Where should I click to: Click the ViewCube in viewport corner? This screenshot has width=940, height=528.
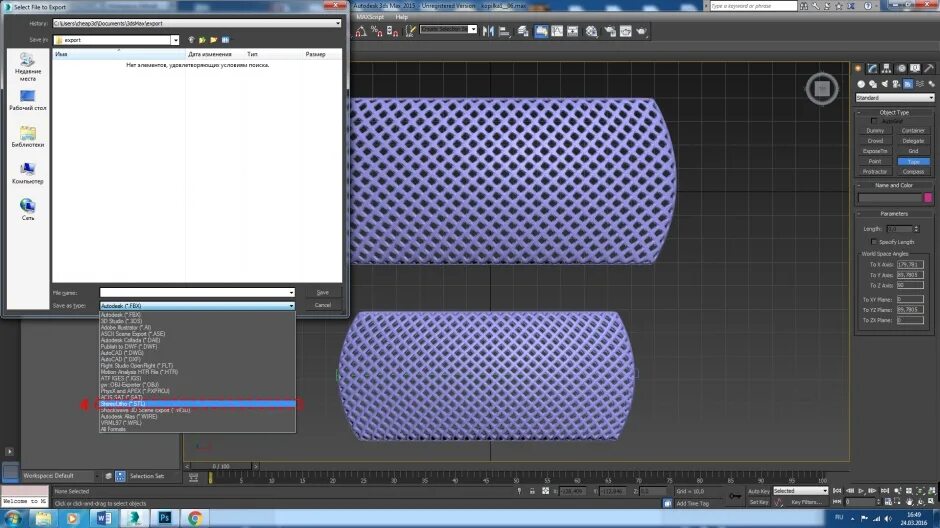[822, 89]
